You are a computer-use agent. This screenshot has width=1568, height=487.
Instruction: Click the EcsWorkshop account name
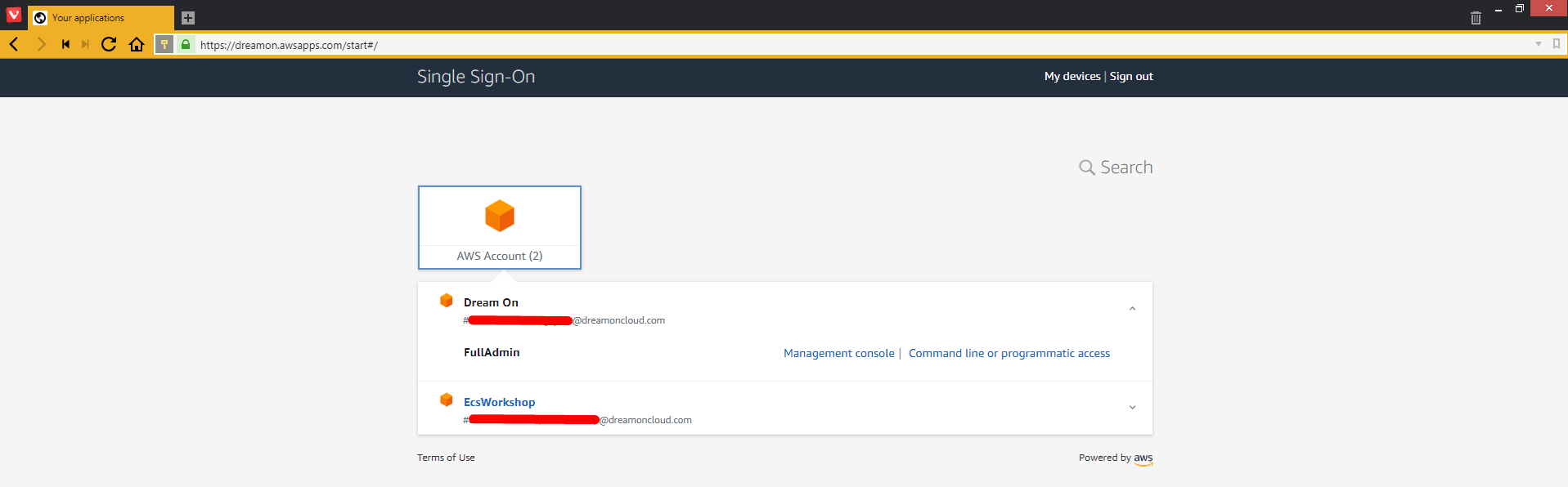coord(499,402)
